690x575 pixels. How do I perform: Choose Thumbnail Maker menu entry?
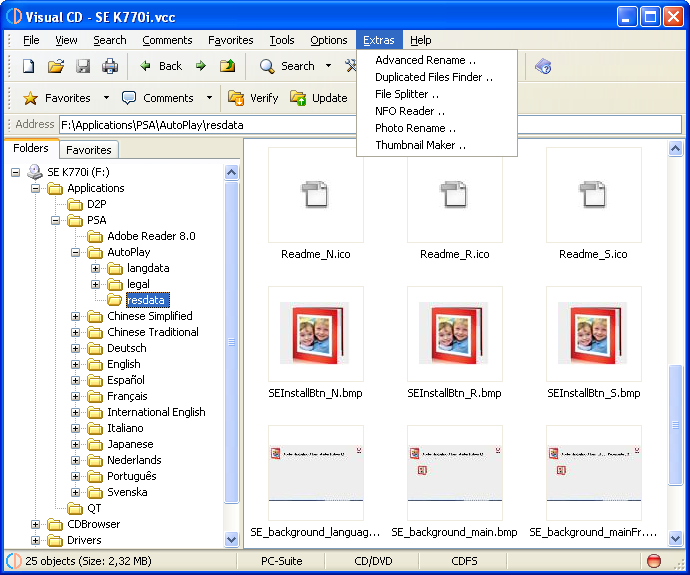(x=437, y=145)
